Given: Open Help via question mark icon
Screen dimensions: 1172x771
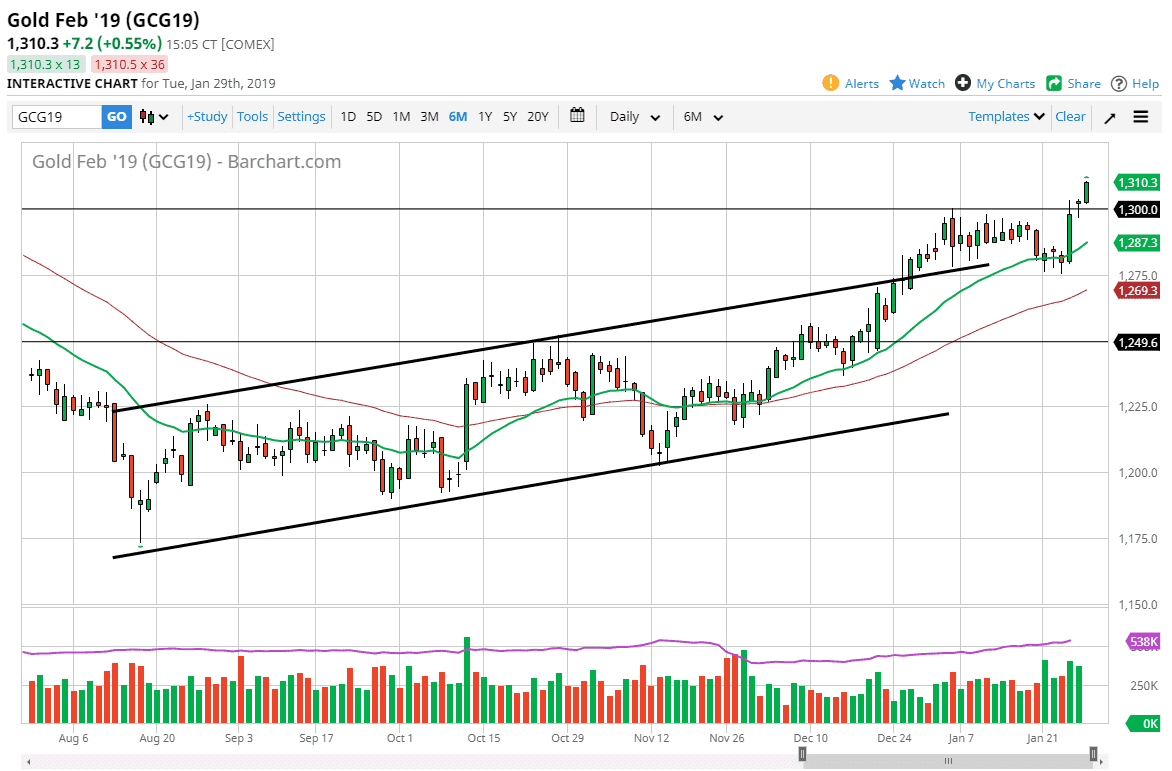Looking at the screenshot, I should coord(1119,83).
